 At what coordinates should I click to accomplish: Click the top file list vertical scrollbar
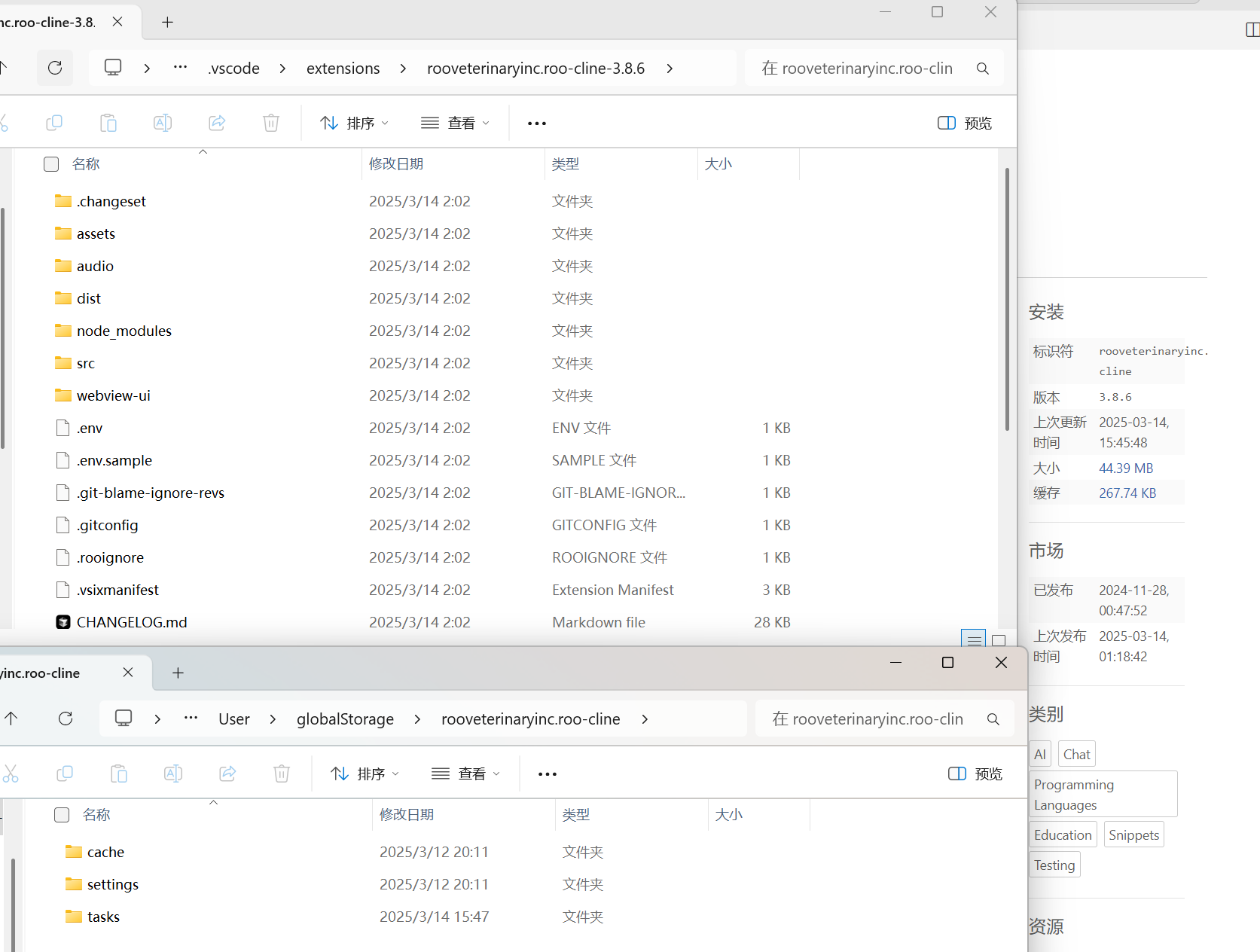coord(1007,300)
